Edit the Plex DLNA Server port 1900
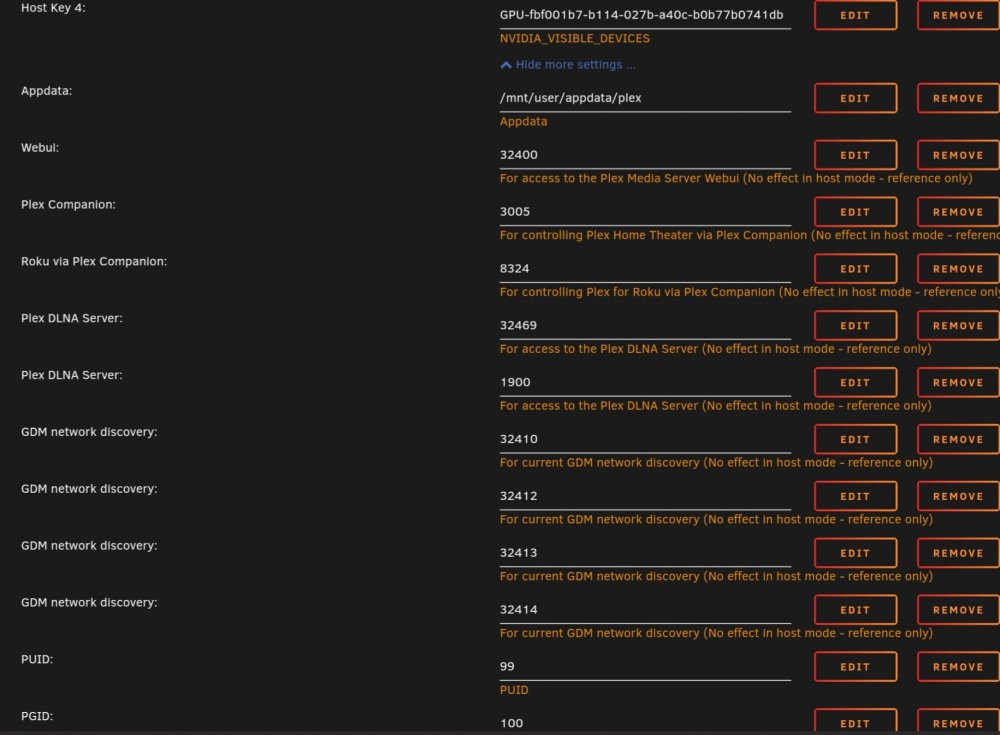This screenshot has height=735, width=1000. coord(855,382)
